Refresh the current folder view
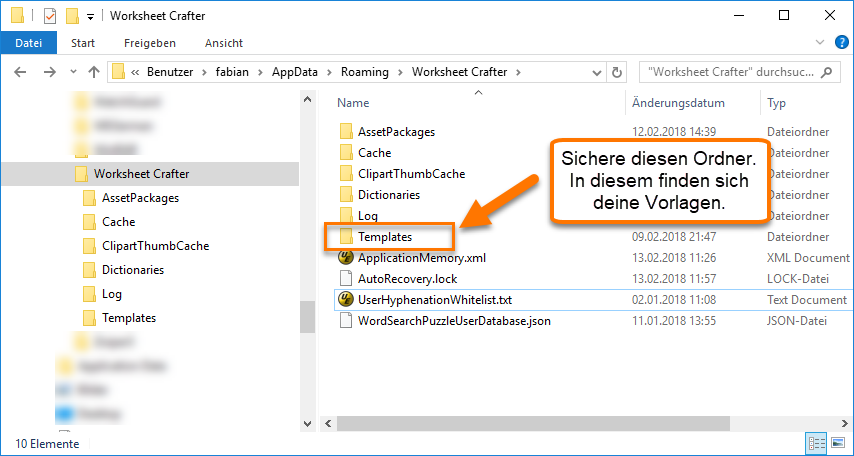 (x=617, y=72)
